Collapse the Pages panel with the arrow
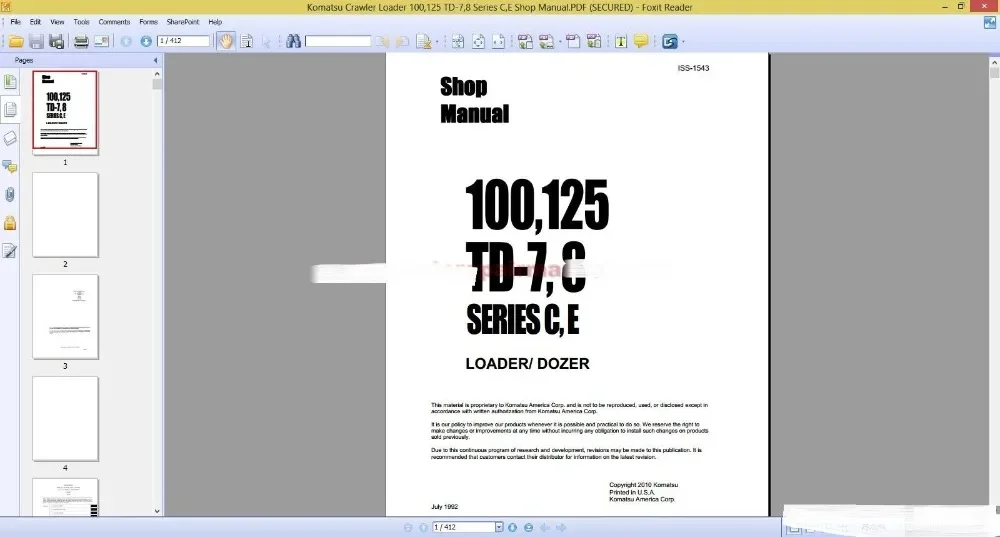 pyautogui.click(x=156, y=61)
